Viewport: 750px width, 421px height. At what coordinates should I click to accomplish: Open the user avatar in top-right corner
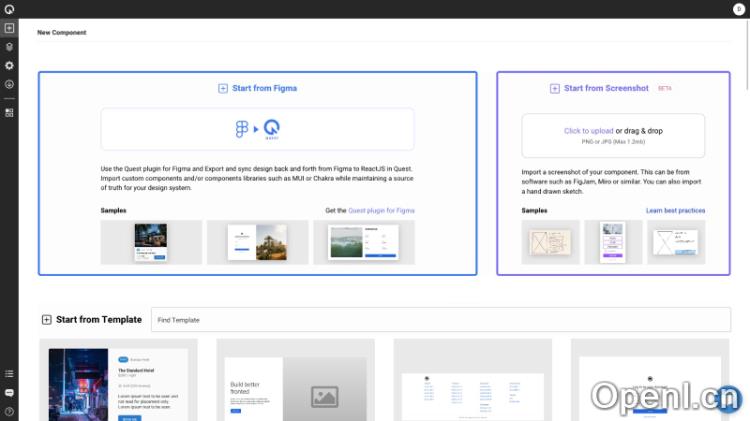[x=739, y=9]
